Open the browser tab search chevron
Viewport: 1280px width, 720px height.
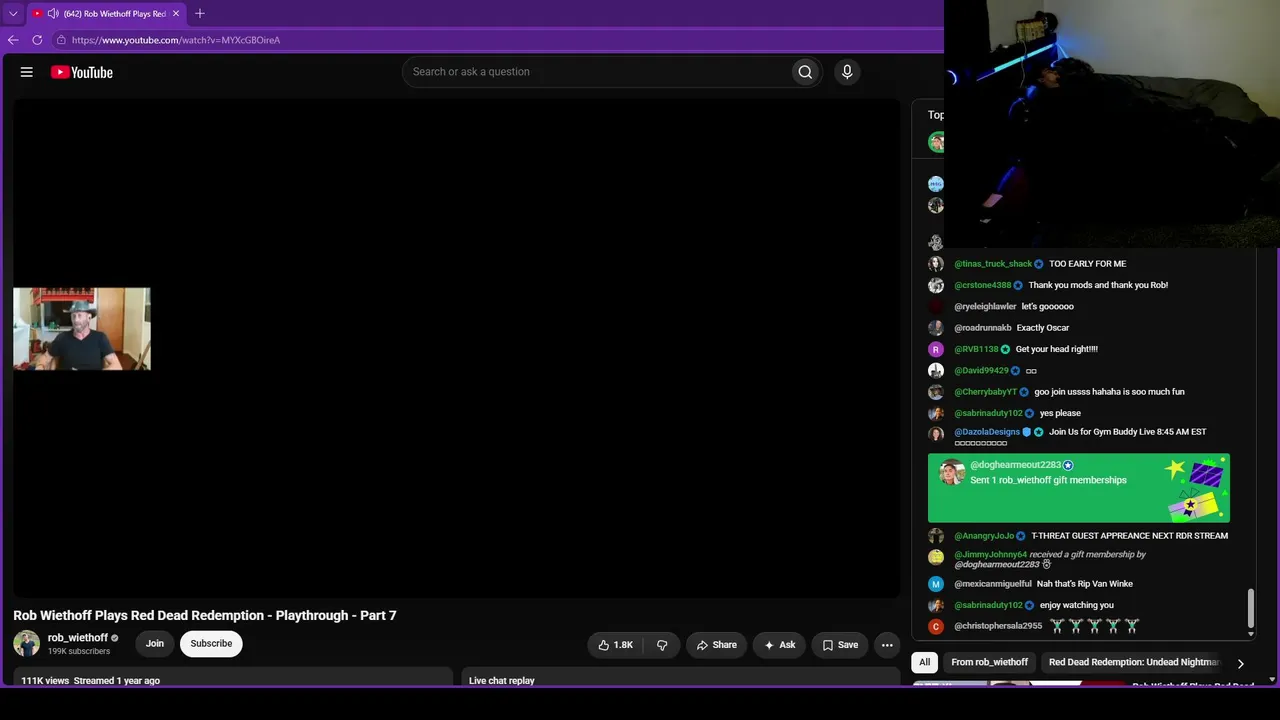13,14
